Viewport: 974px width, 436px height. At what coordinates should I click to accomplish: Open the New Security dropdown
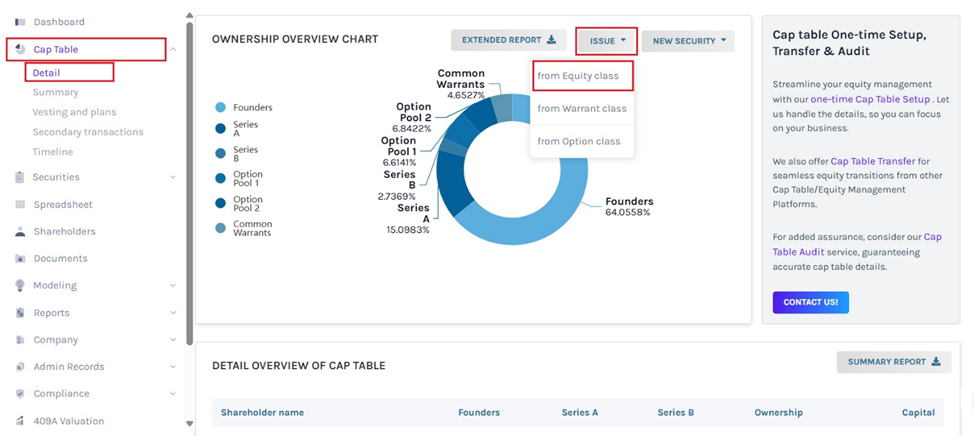[688, 41]
